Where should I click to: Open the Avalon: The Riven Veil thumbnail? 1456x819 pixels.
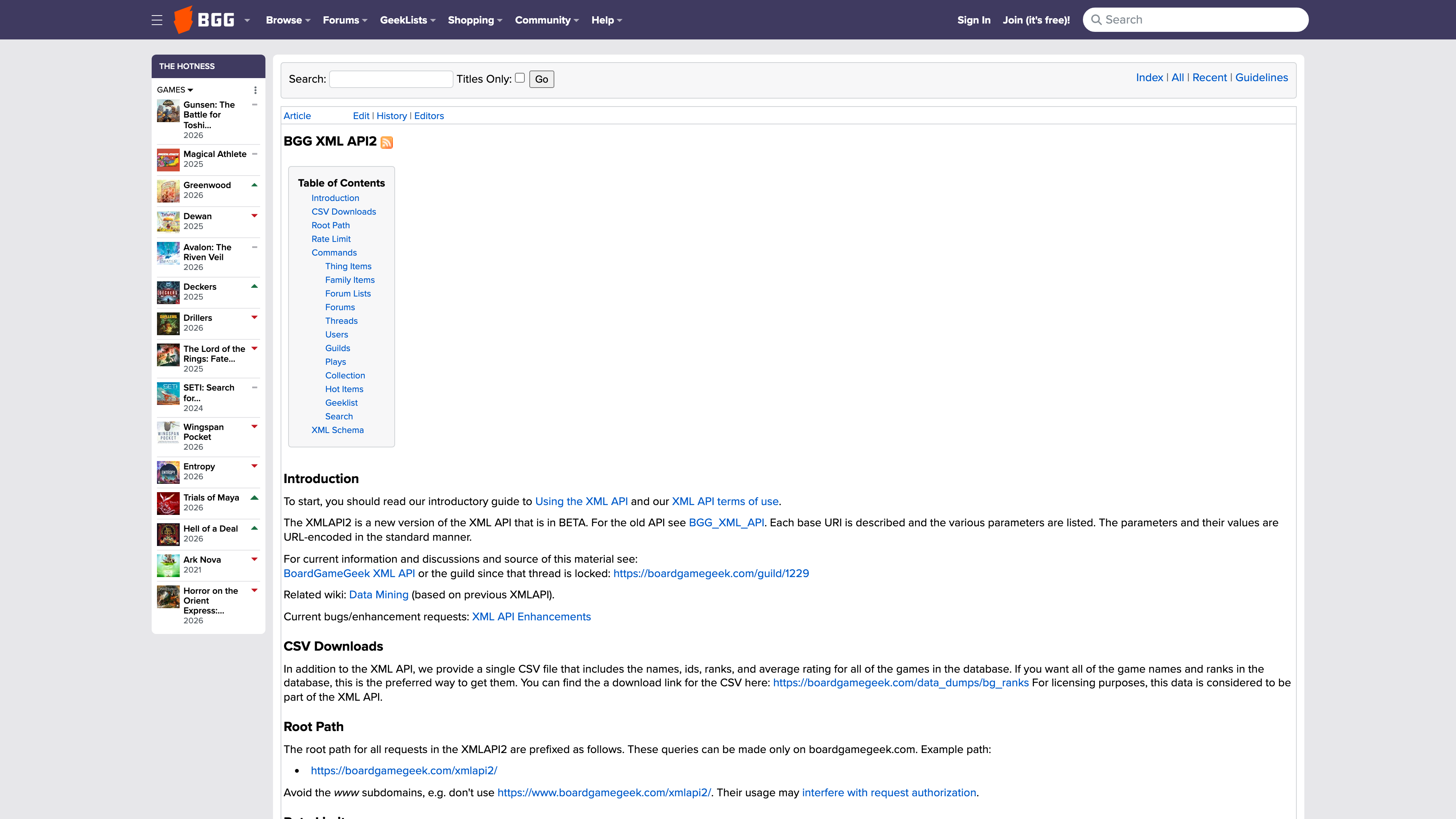(x=168, y=253)
